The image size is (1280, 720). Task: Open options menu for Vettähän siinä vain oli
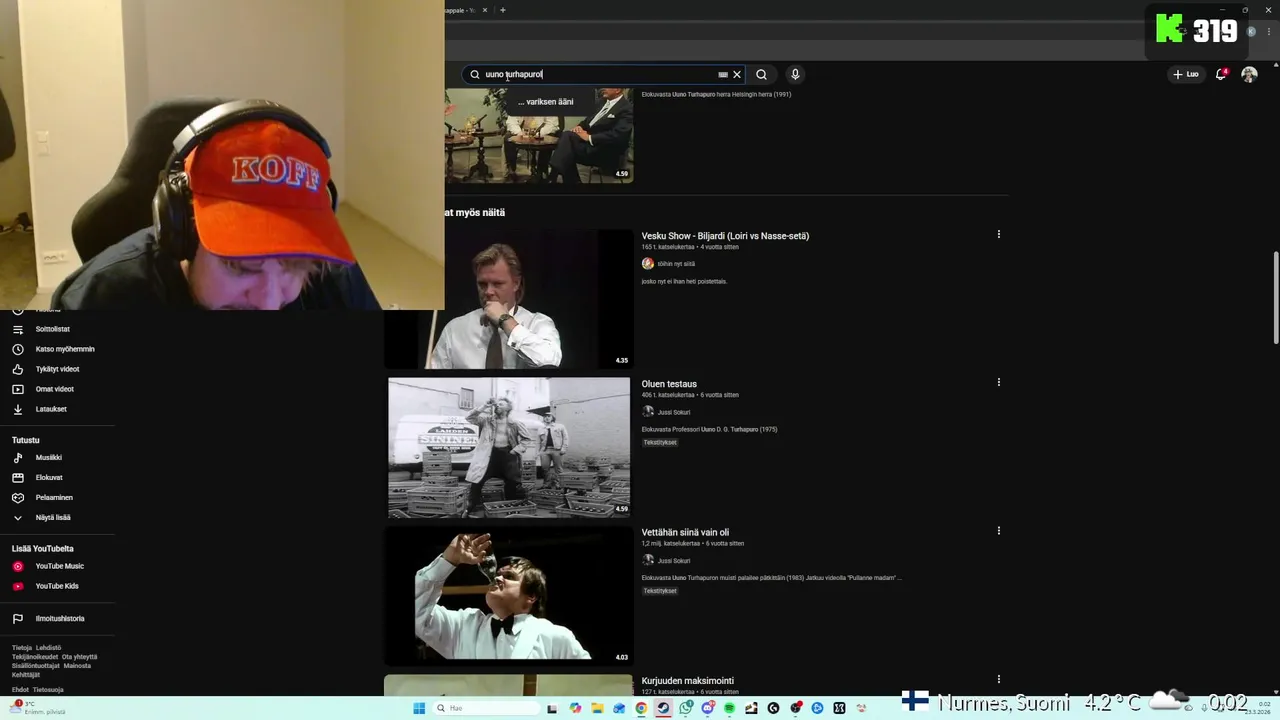pyautogui.click(x=998, y=530)
